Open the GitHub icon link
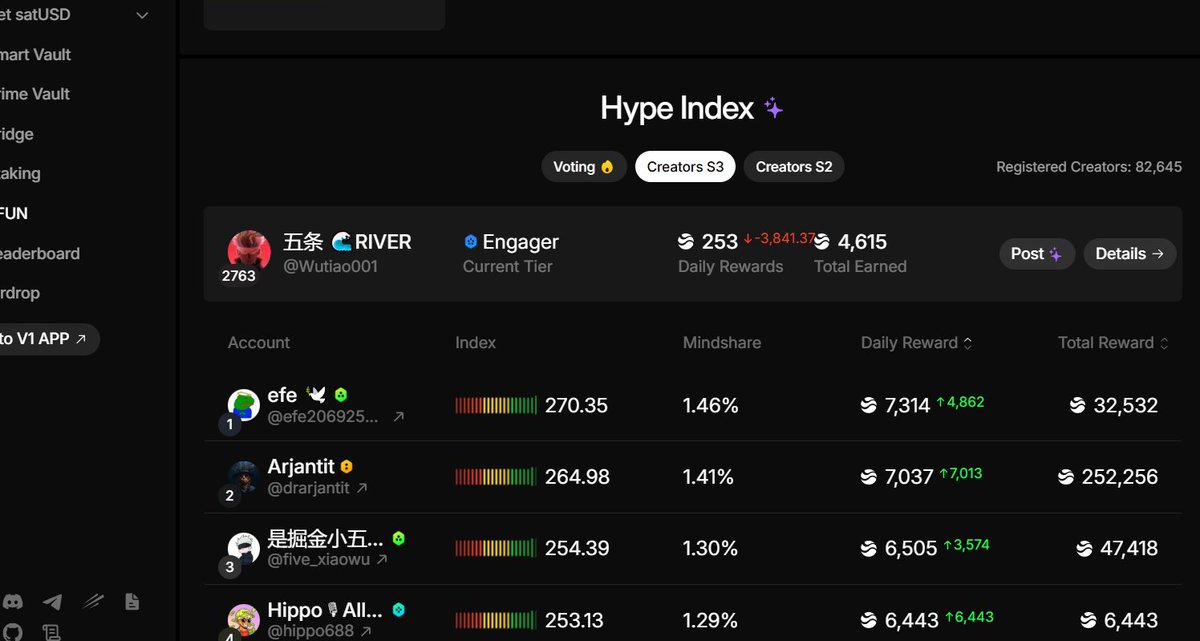1200x641 pixels. pyautogui.click(x=13, y=632)
